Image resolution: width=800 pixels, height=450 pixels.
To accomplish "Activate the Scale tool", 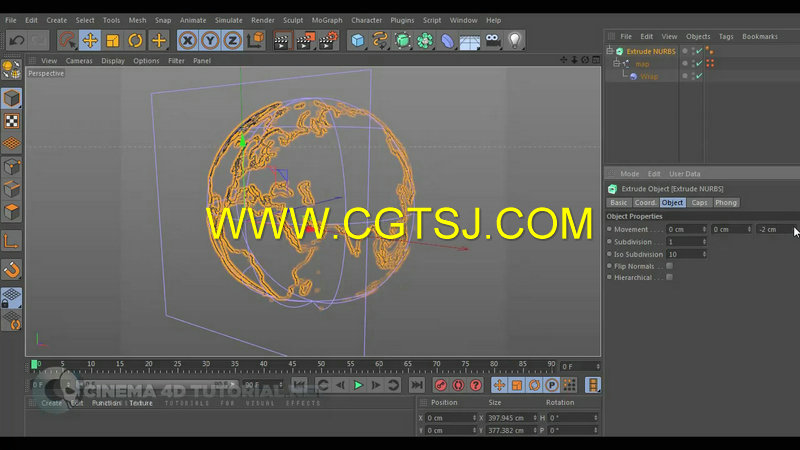I will 112,40.
